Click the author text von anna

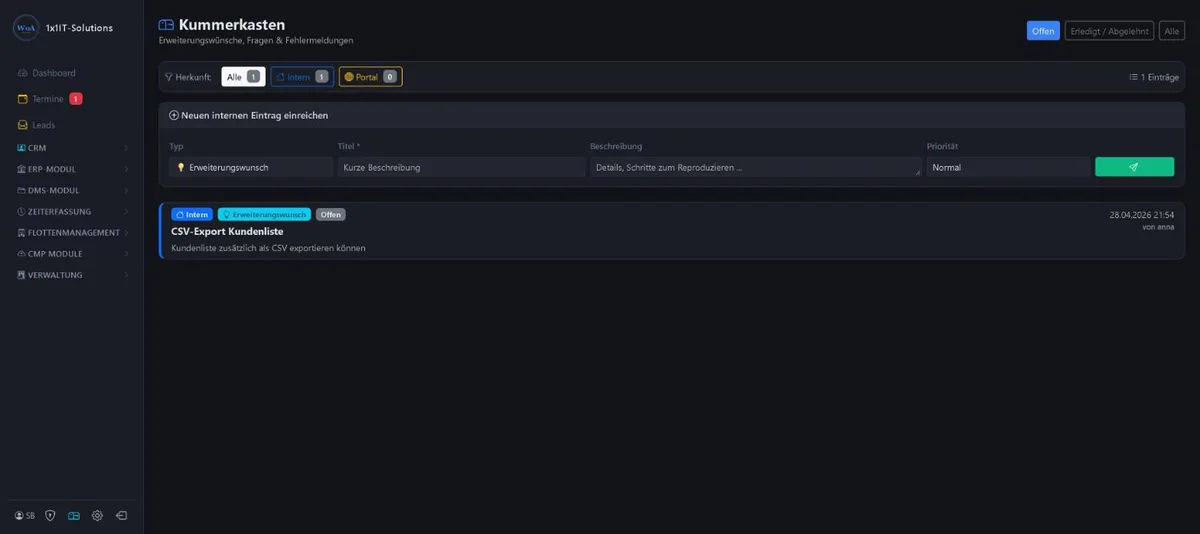coord(1158,227)
